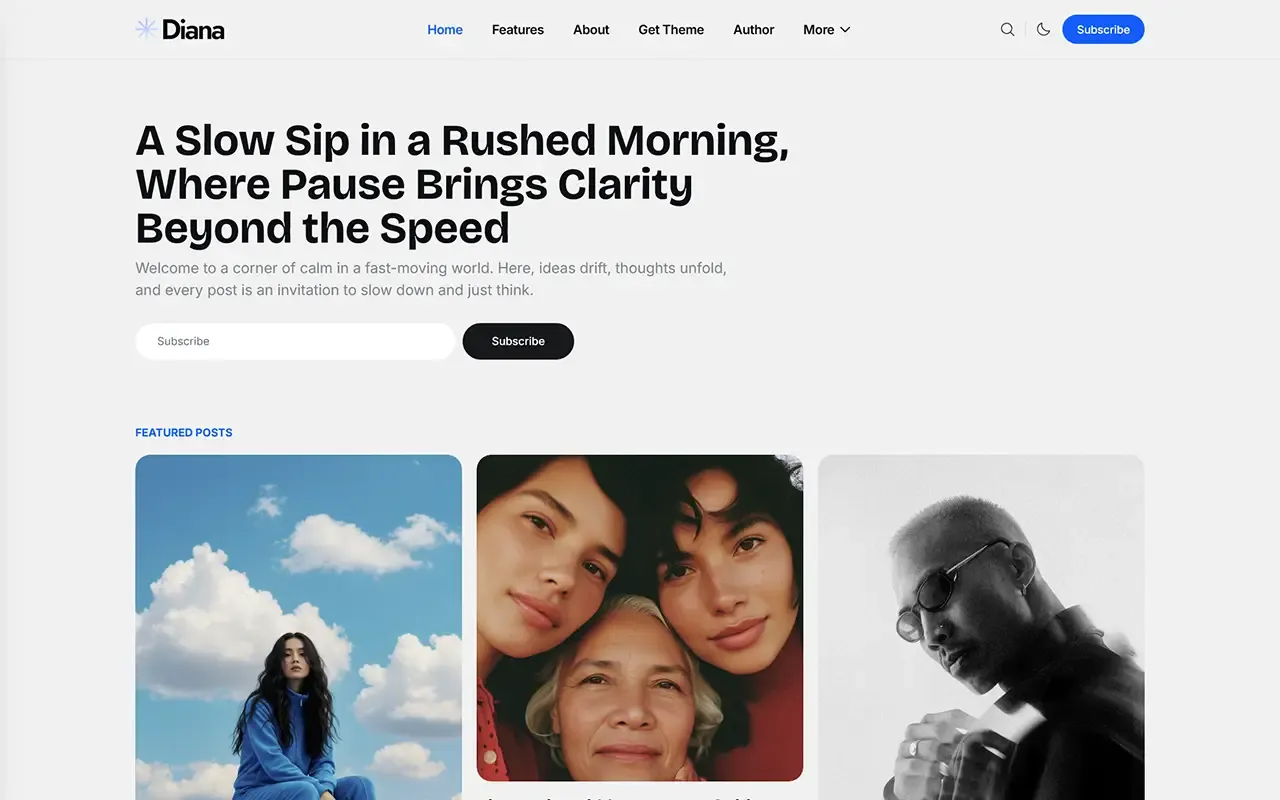Screen dimensions: 1280x800
Task: Click the main hero headline text
Action: pyautogui.click(x=462, y=184)
